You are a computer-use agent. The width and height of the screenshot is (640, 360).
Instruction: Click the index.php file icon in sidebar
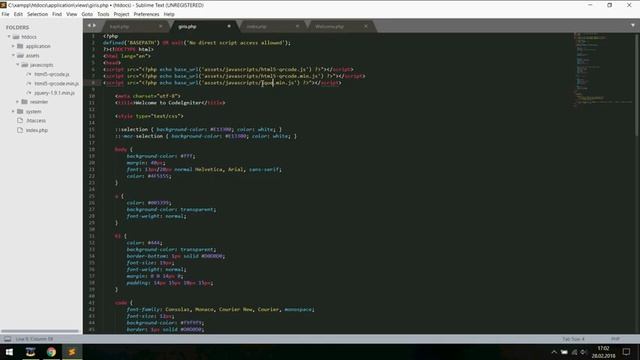(20, 130)
